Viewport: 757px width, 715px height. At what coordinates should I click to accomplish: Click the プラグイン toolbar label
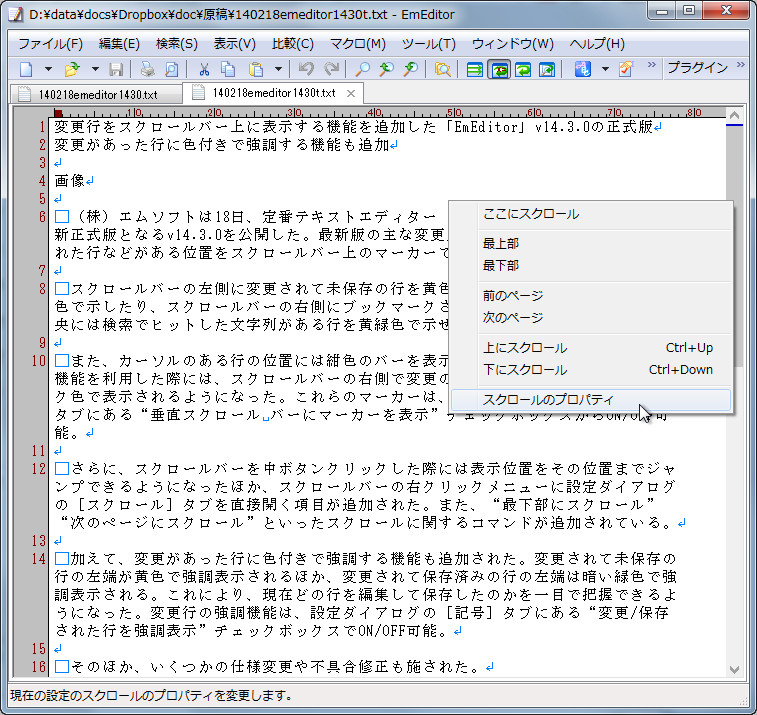point(697,68)
